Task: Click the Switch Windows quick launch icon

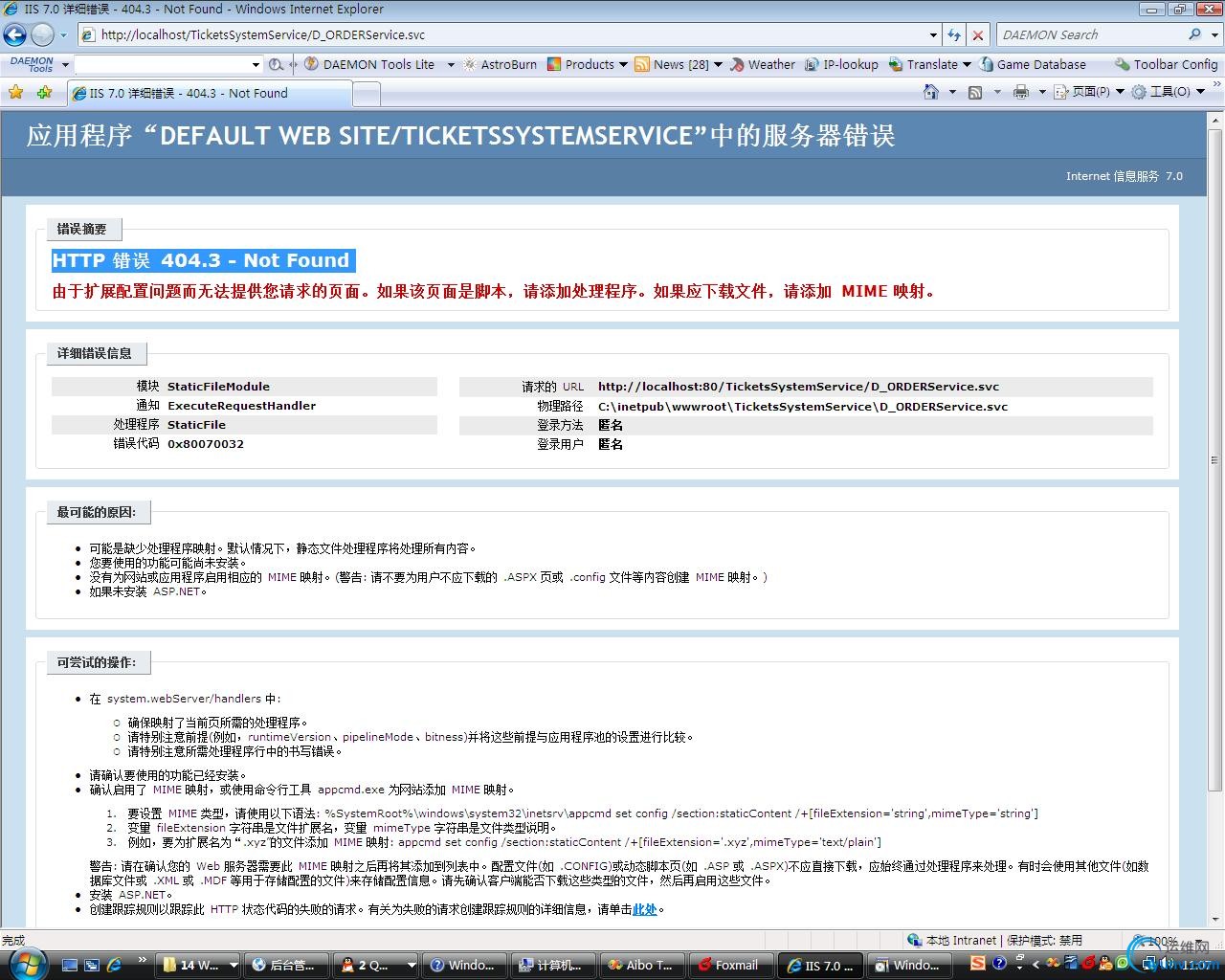Action: click(x=92, y=965)
